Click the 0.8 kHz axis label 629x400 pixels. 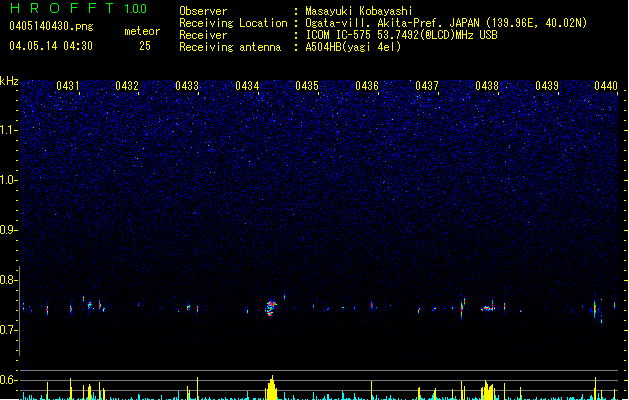tap(9, 280)
